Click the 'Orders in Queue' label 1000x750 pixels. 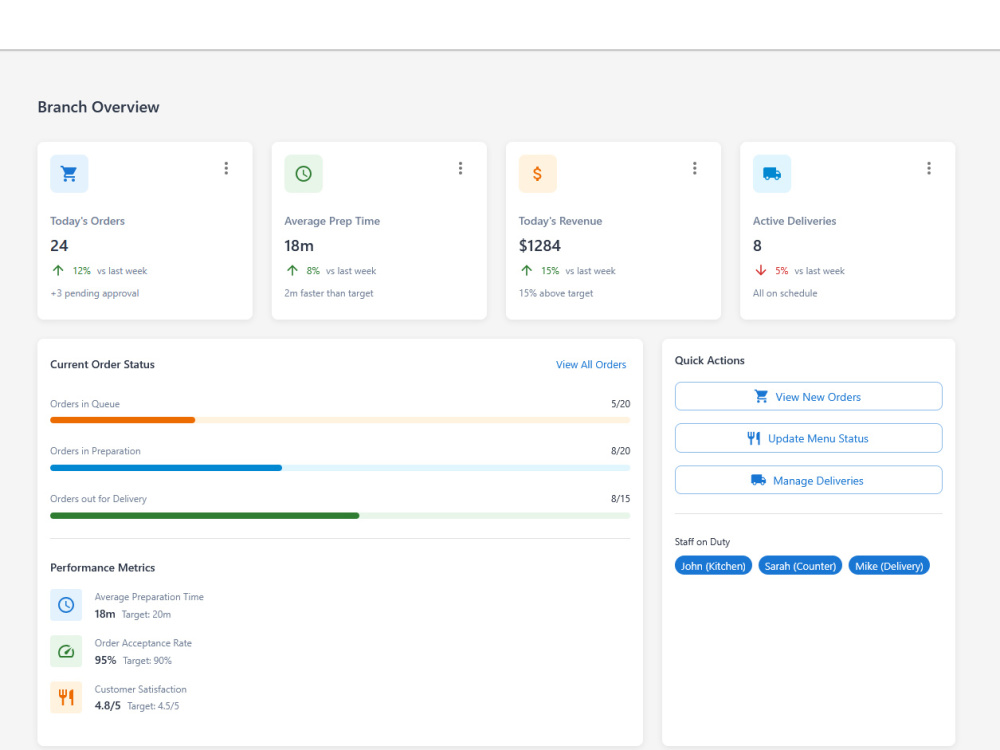click(x=85, y=404)
